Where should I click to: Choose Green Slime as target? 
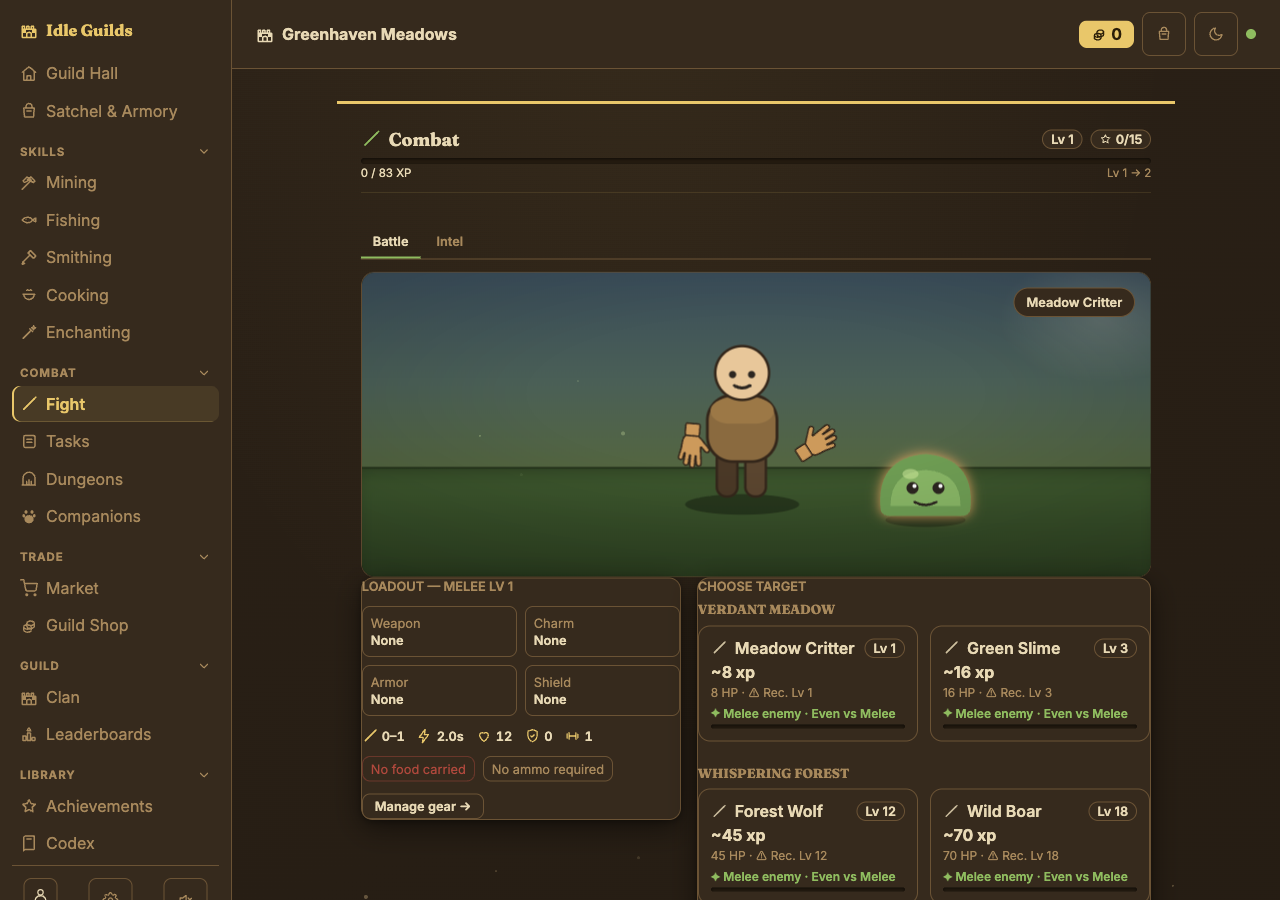point(1040,684)
